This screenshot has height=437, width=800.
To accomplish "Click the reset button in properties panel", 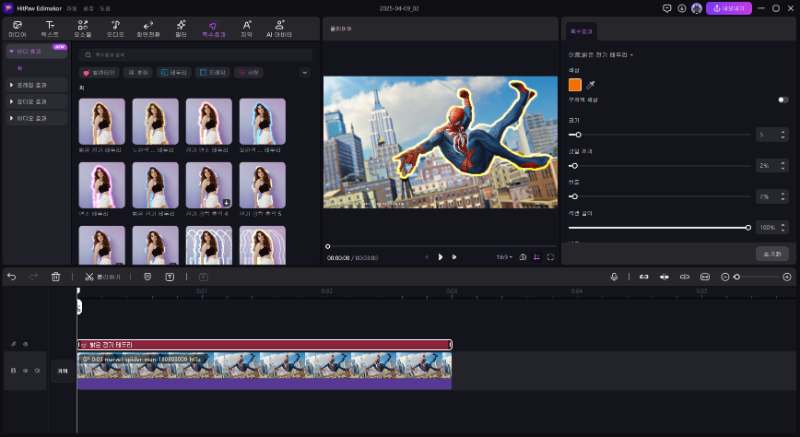I will [x=771, y=254].
